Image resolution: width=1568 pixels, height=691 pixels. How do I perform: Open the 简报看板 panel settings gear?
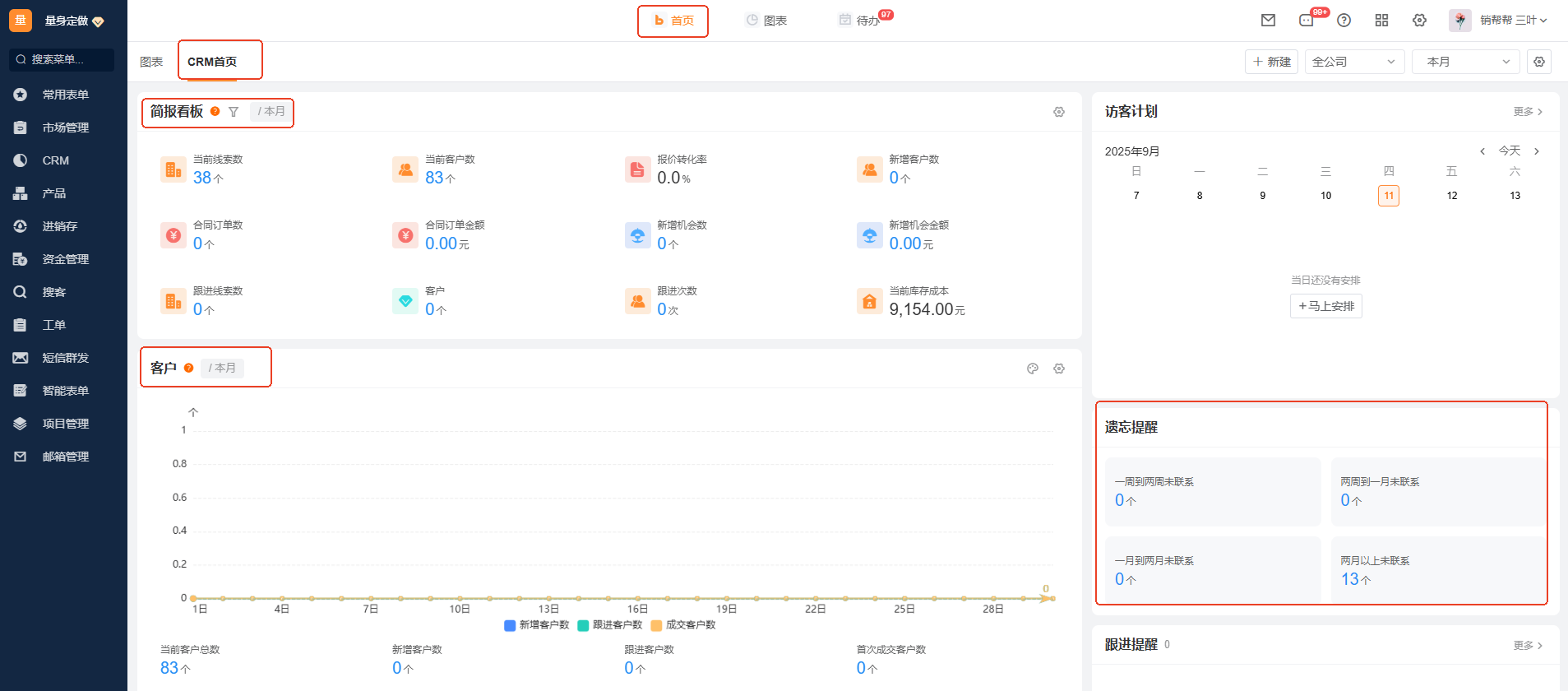tap(1059, 112)
